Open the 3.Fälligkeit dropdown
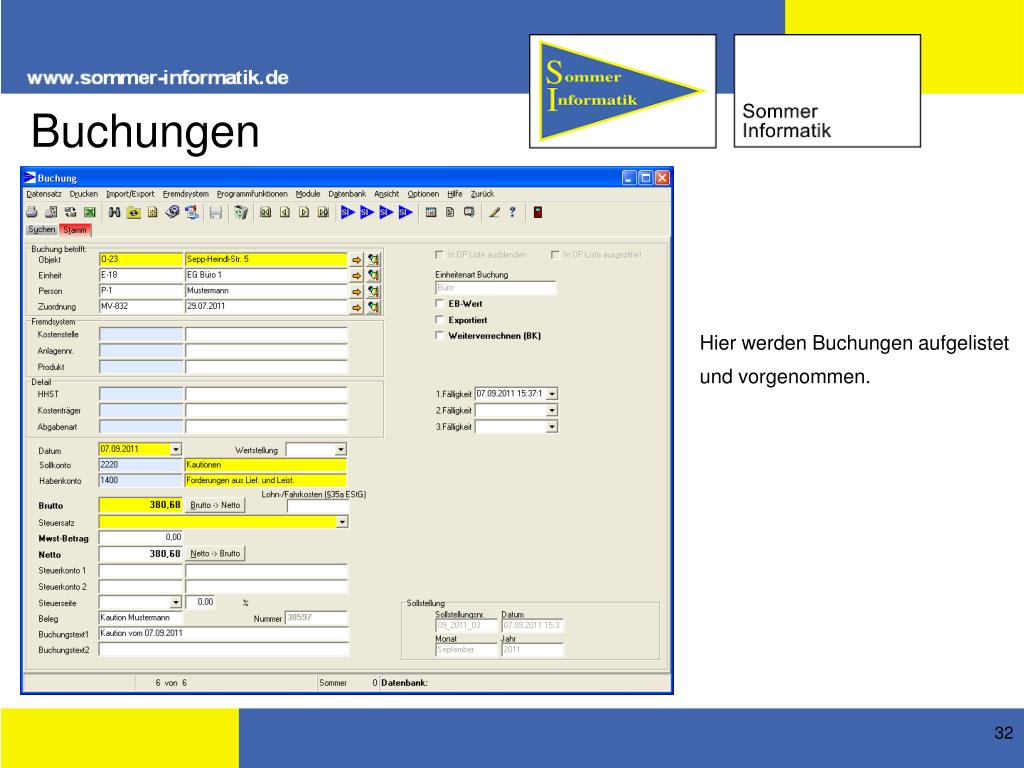The image size is (1024, 768). point(552,426)
